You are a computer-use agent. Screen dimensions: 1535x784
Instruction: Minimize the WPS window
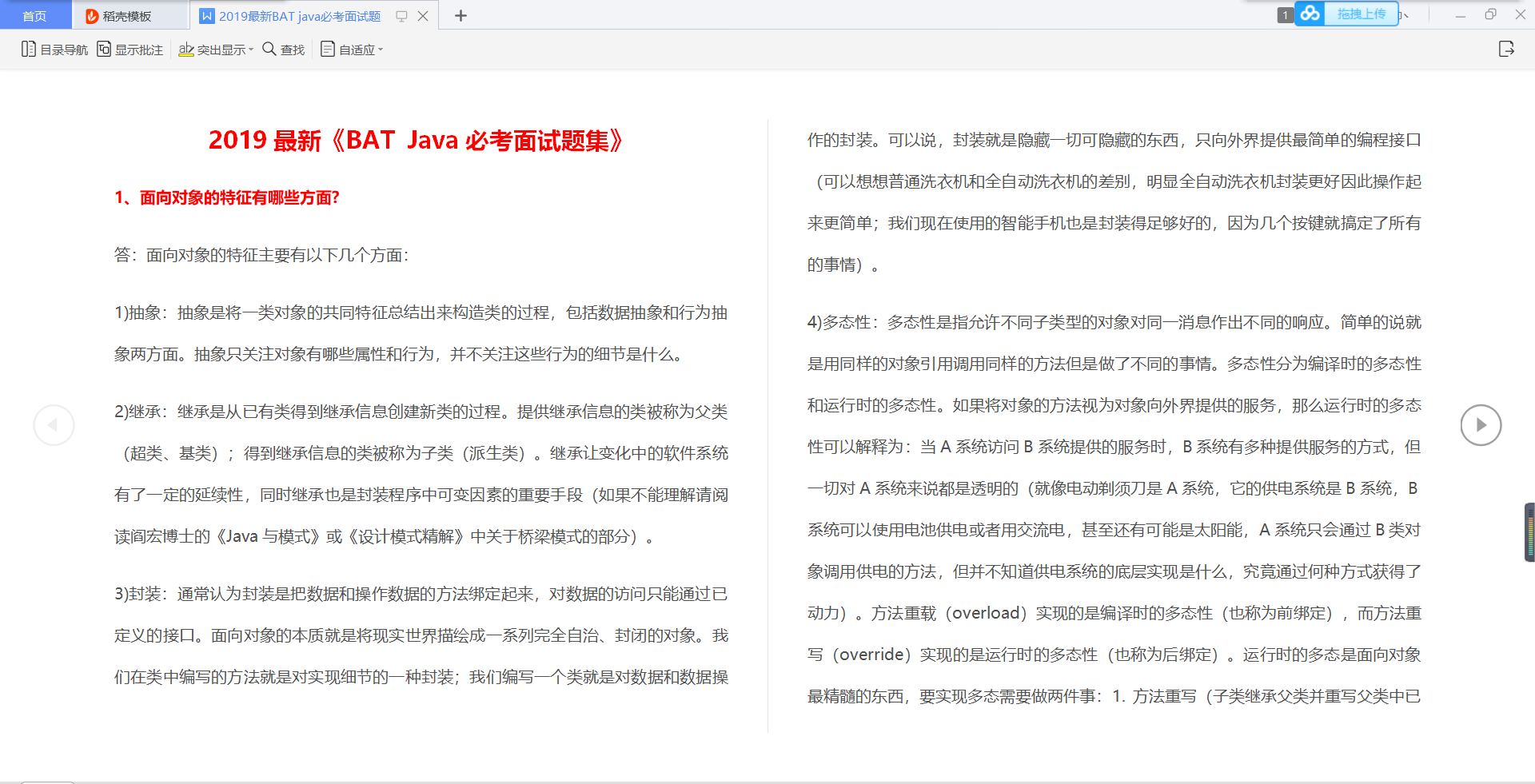click(1461, 15)
